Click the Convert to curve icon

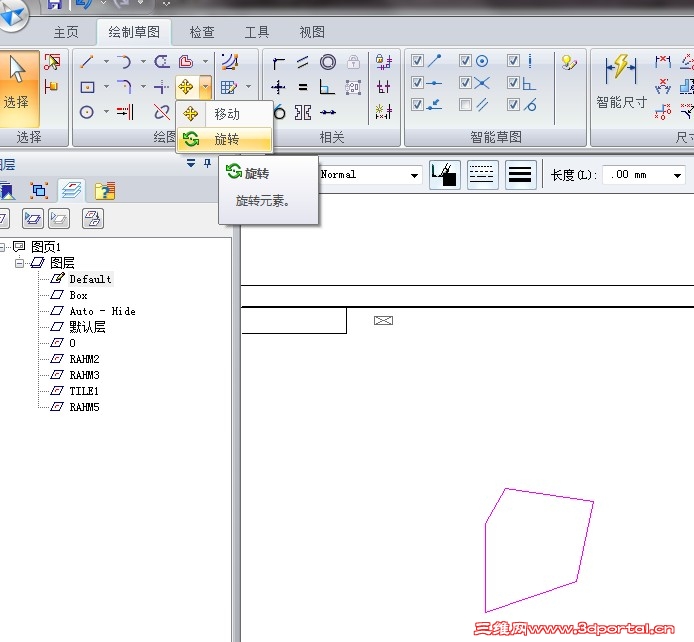tap(230, 62)
